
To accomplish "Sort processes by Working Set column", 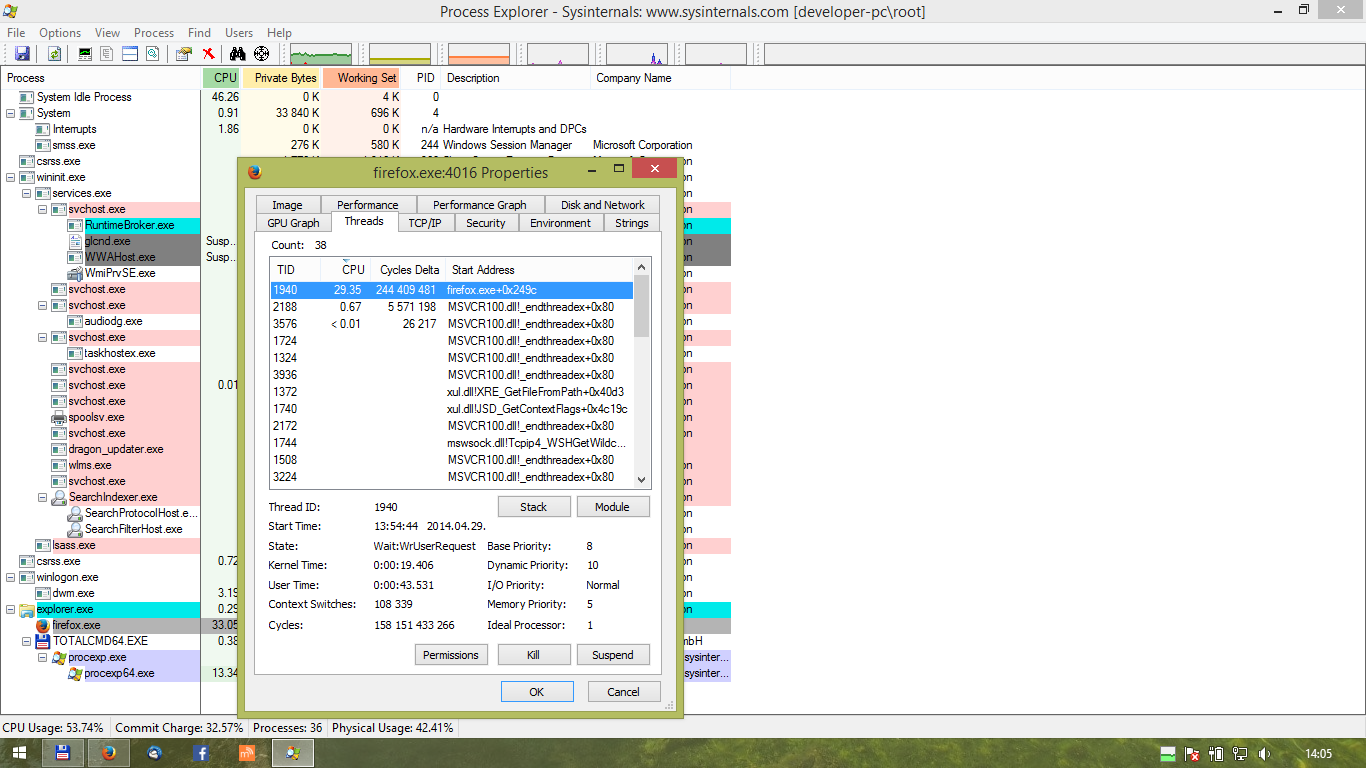I will click(363, 78).
